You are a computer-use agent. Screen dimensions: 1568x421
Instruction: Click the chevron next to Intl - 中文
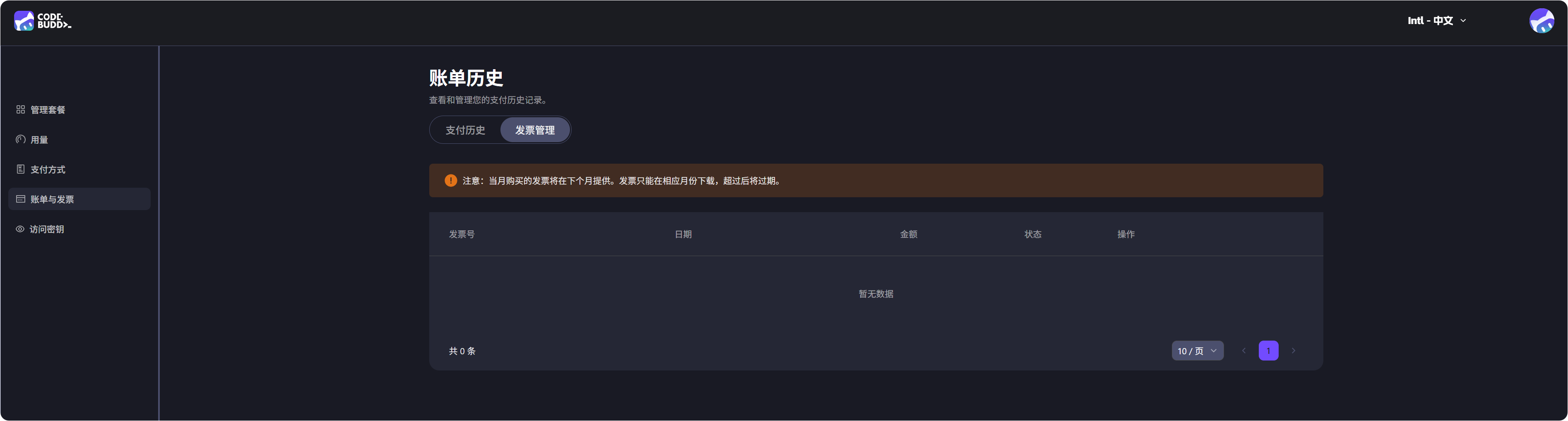(x=1463, y=21)
